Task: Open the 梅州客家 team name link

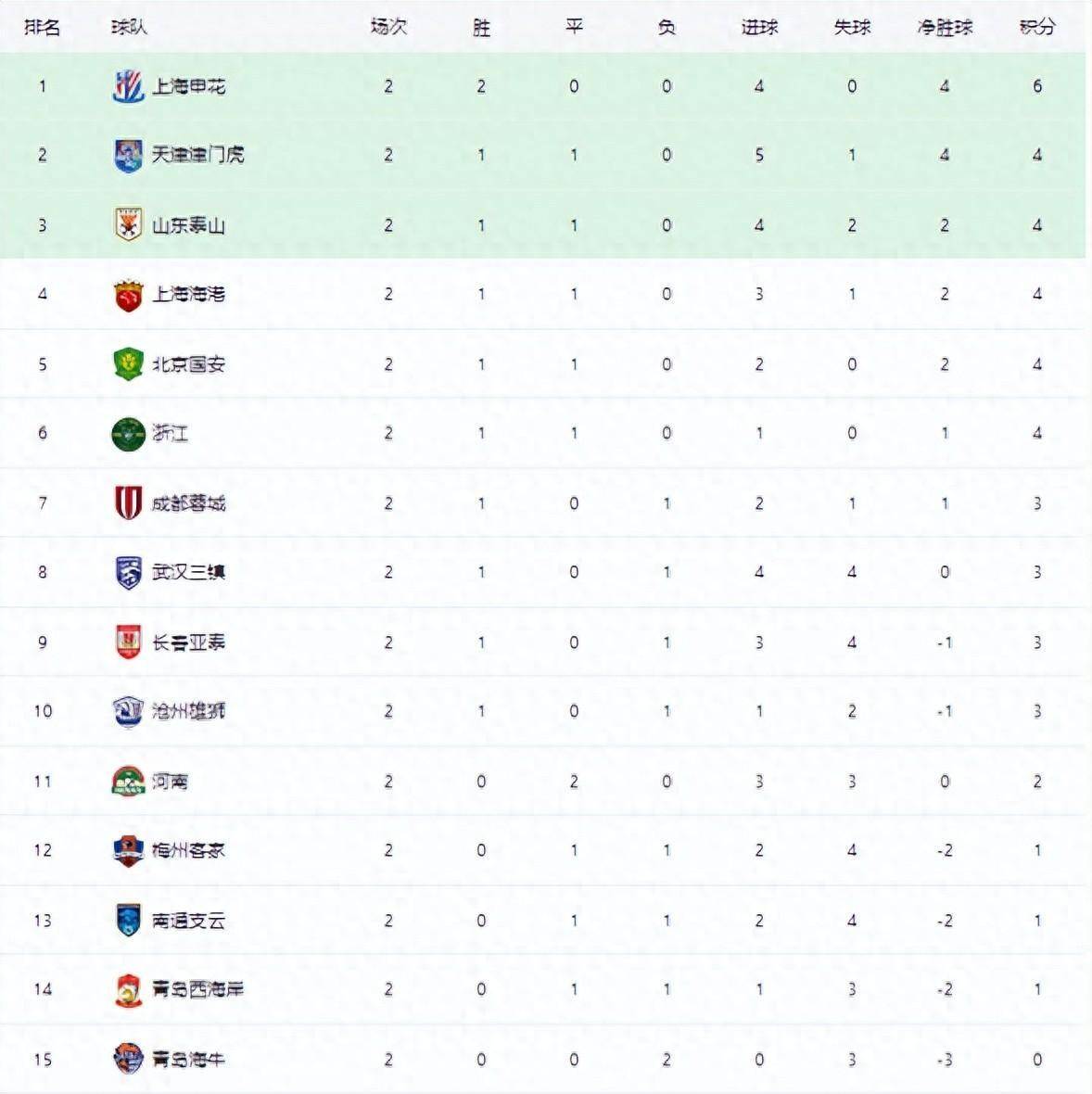Action: coord(188,850)
